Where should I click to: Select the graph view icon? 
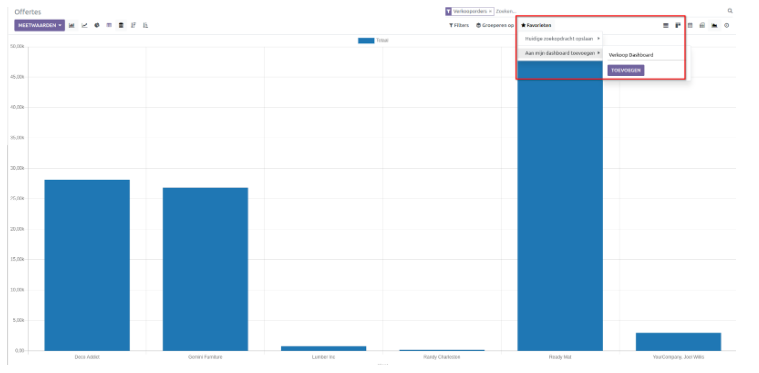714,26
